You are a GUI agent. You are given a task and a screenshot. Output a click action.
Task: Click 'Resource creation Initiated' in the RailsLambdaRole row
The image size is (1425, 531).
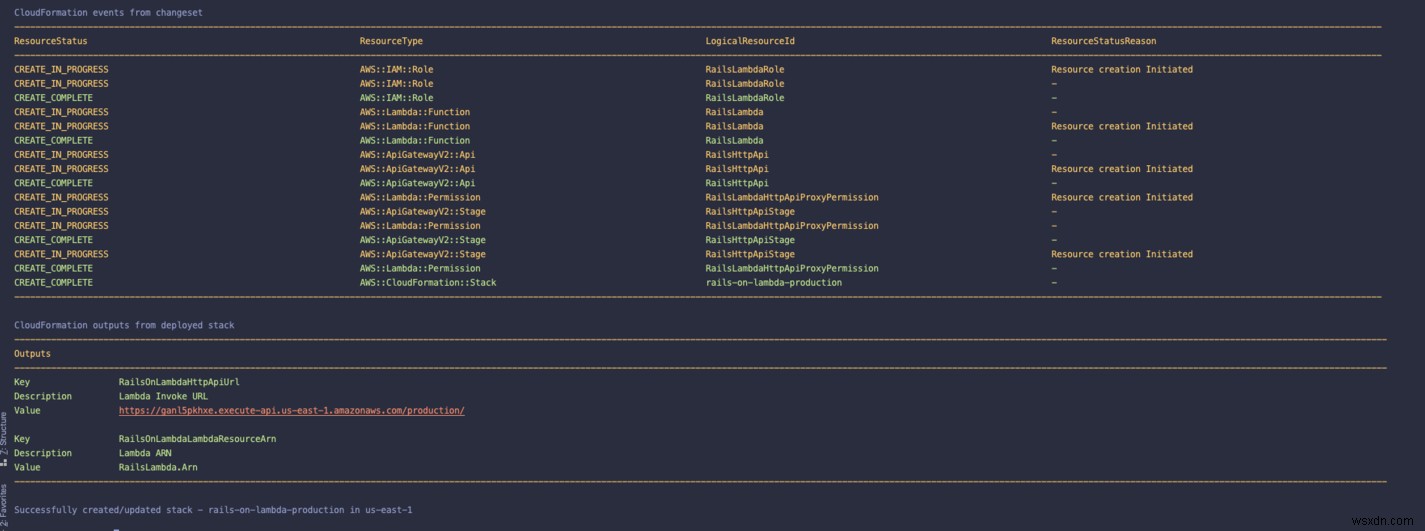pos(1122,69)
